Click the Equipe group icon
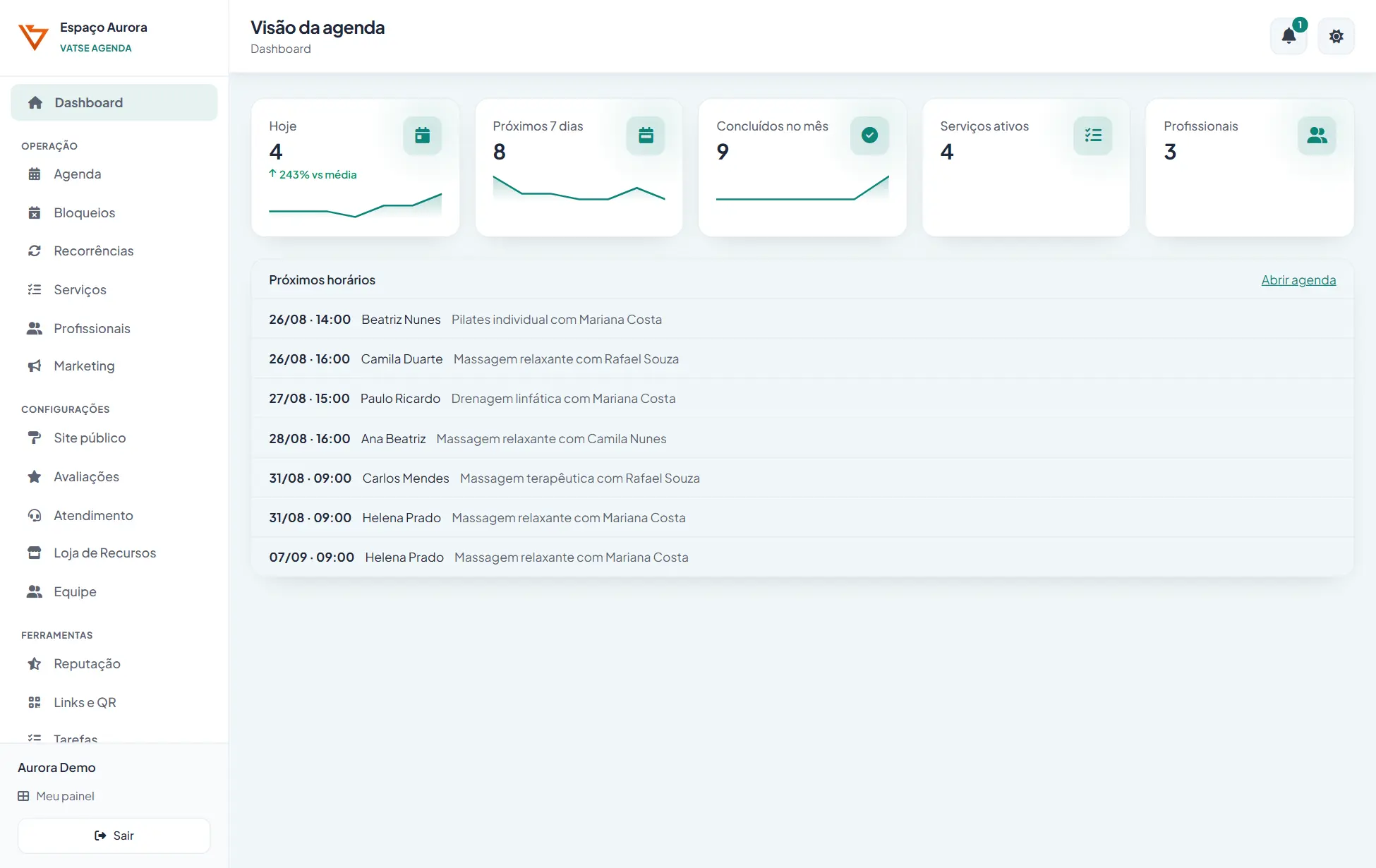 click(35, 592)
